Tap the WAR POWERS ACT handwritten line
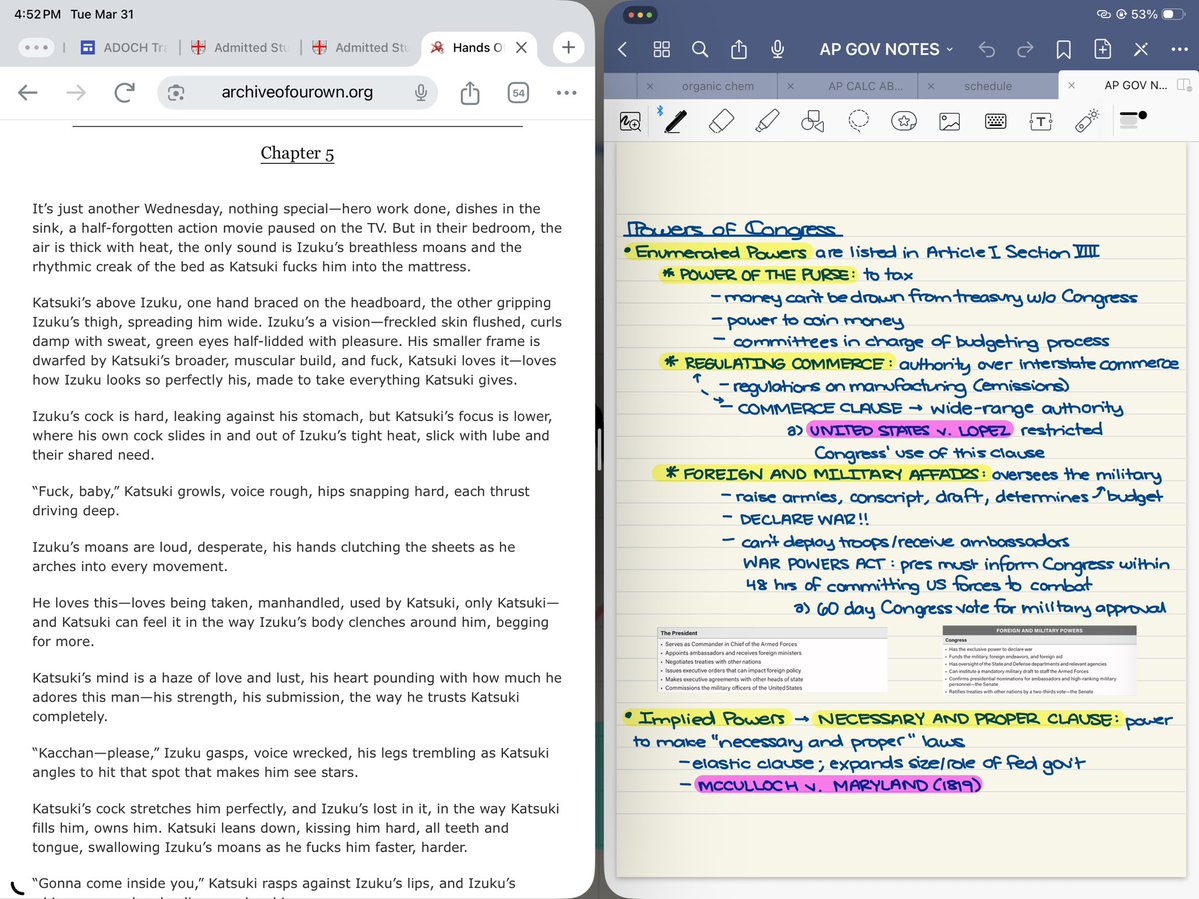Screen dimensions: 1199x899 coord(956,564)
